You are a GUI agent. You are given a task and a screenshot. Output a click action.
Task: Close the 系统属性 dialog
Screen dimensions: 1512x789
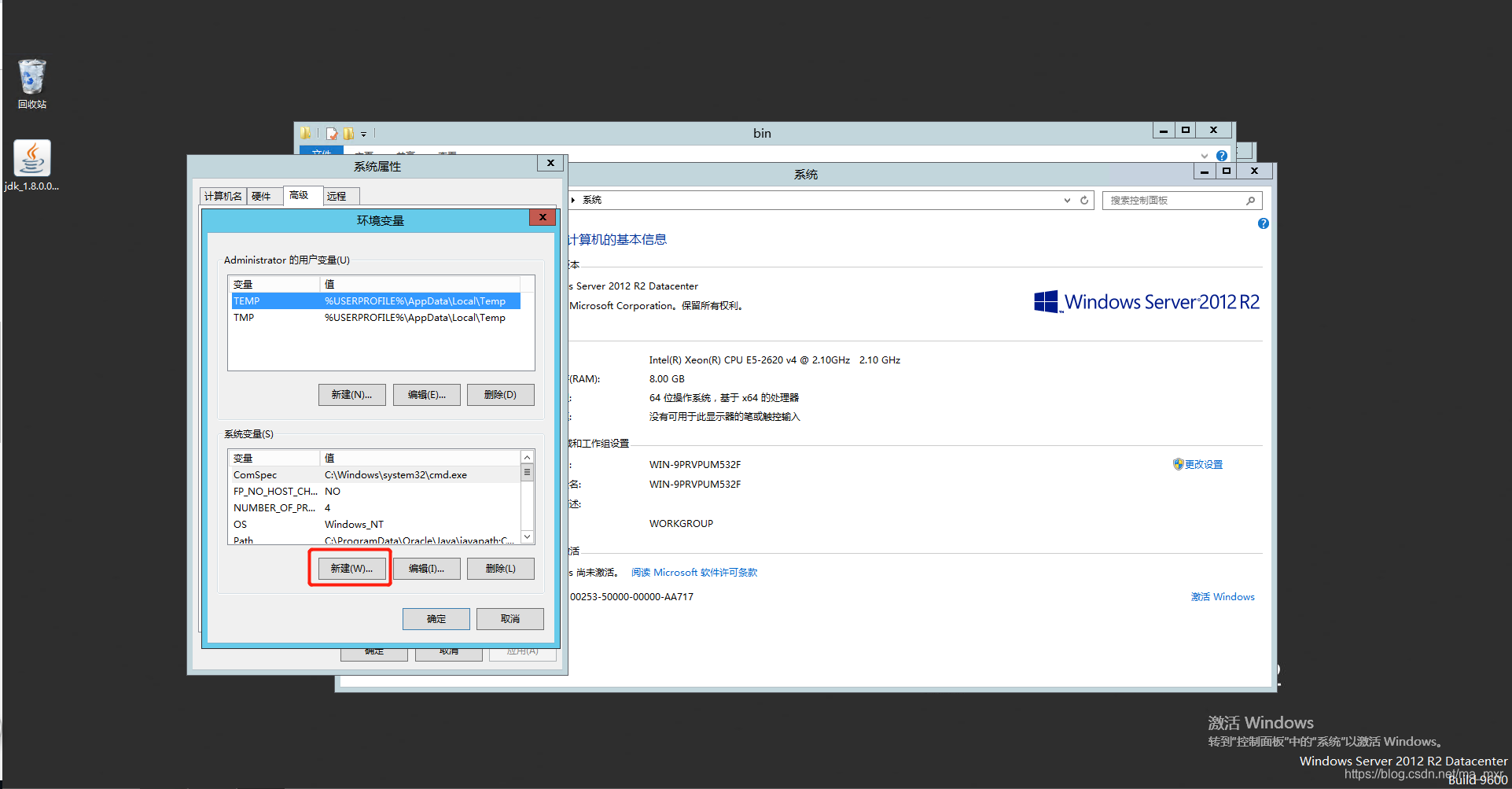point(550,163)
